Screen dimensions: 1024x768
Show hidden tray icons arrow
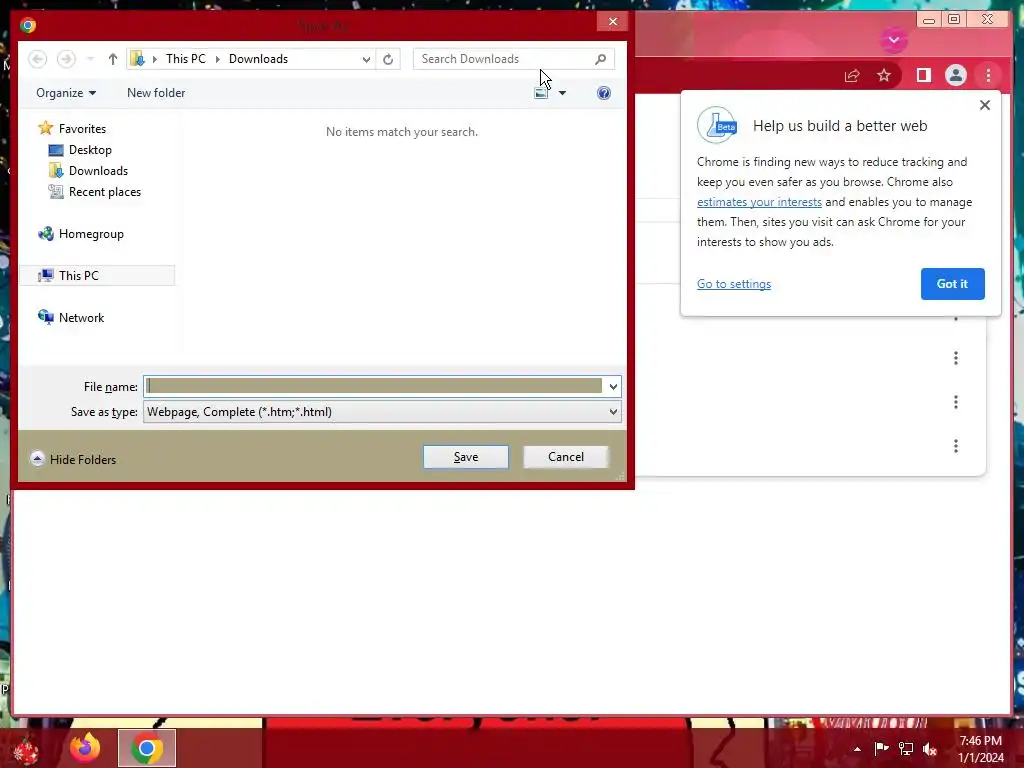[857, 749]
